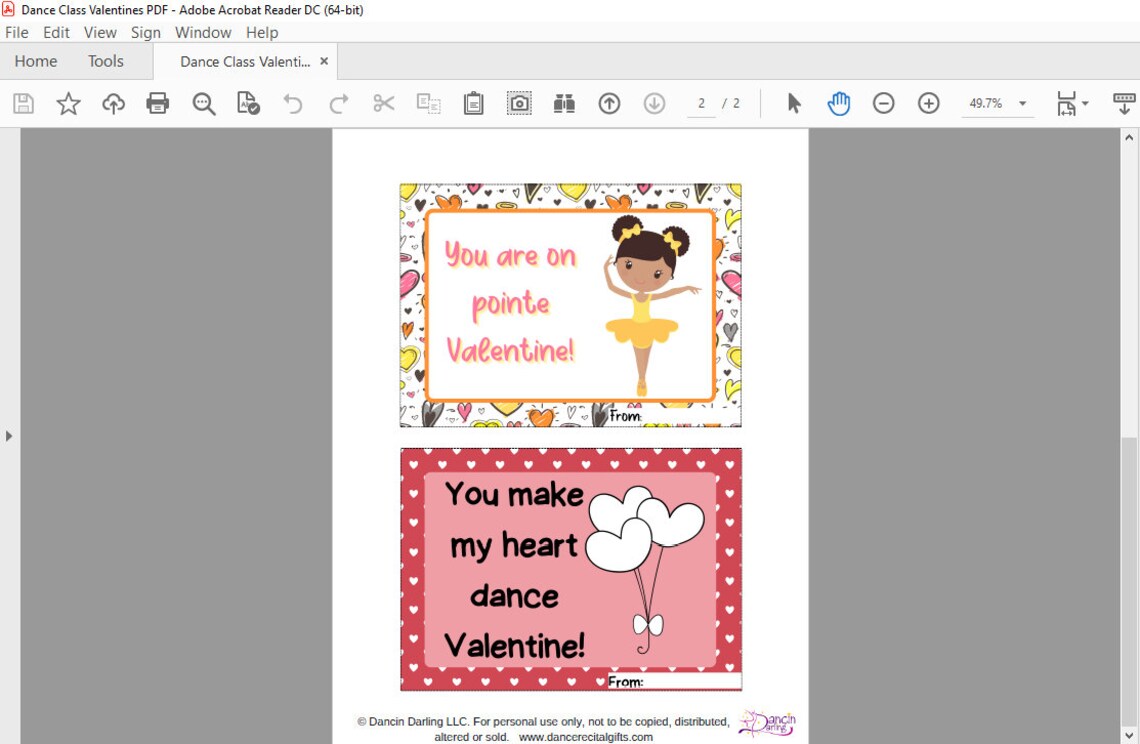Share the file via cloud upload icon

[113, 103]
